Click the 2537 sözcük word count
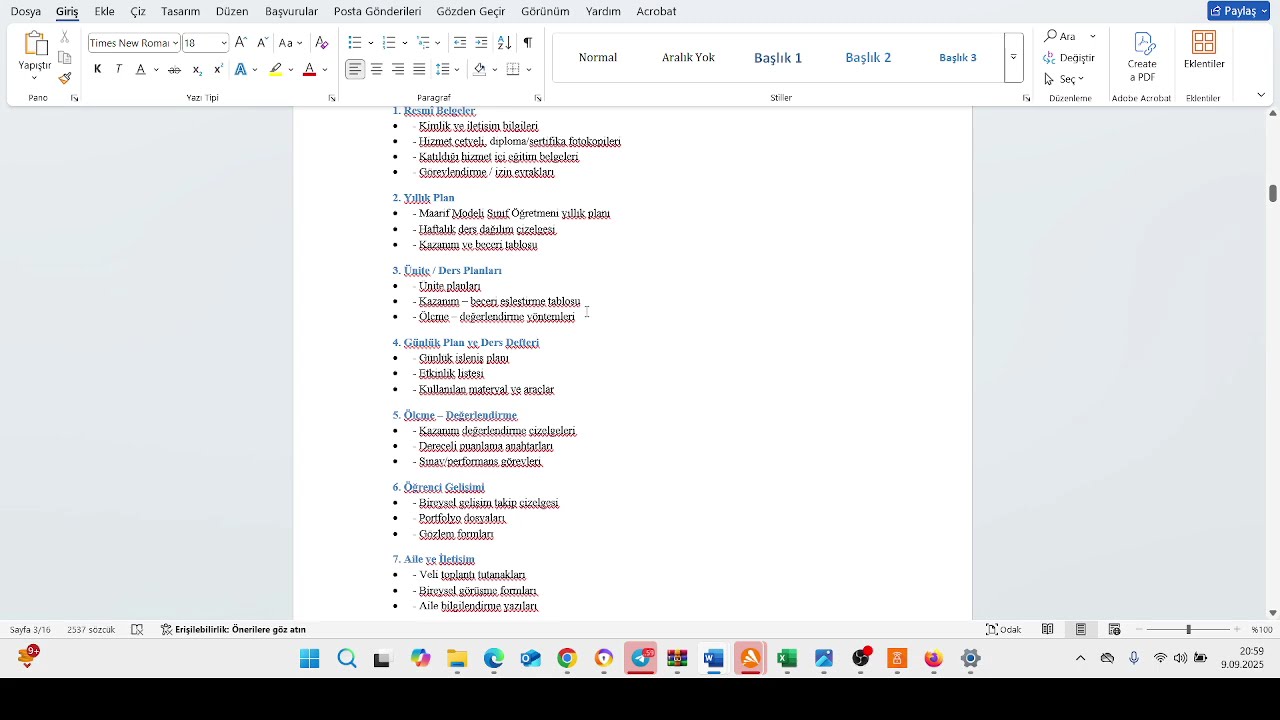Image resolution: width=1280 pixels, height=720 pixels. (x=91, y=630)
